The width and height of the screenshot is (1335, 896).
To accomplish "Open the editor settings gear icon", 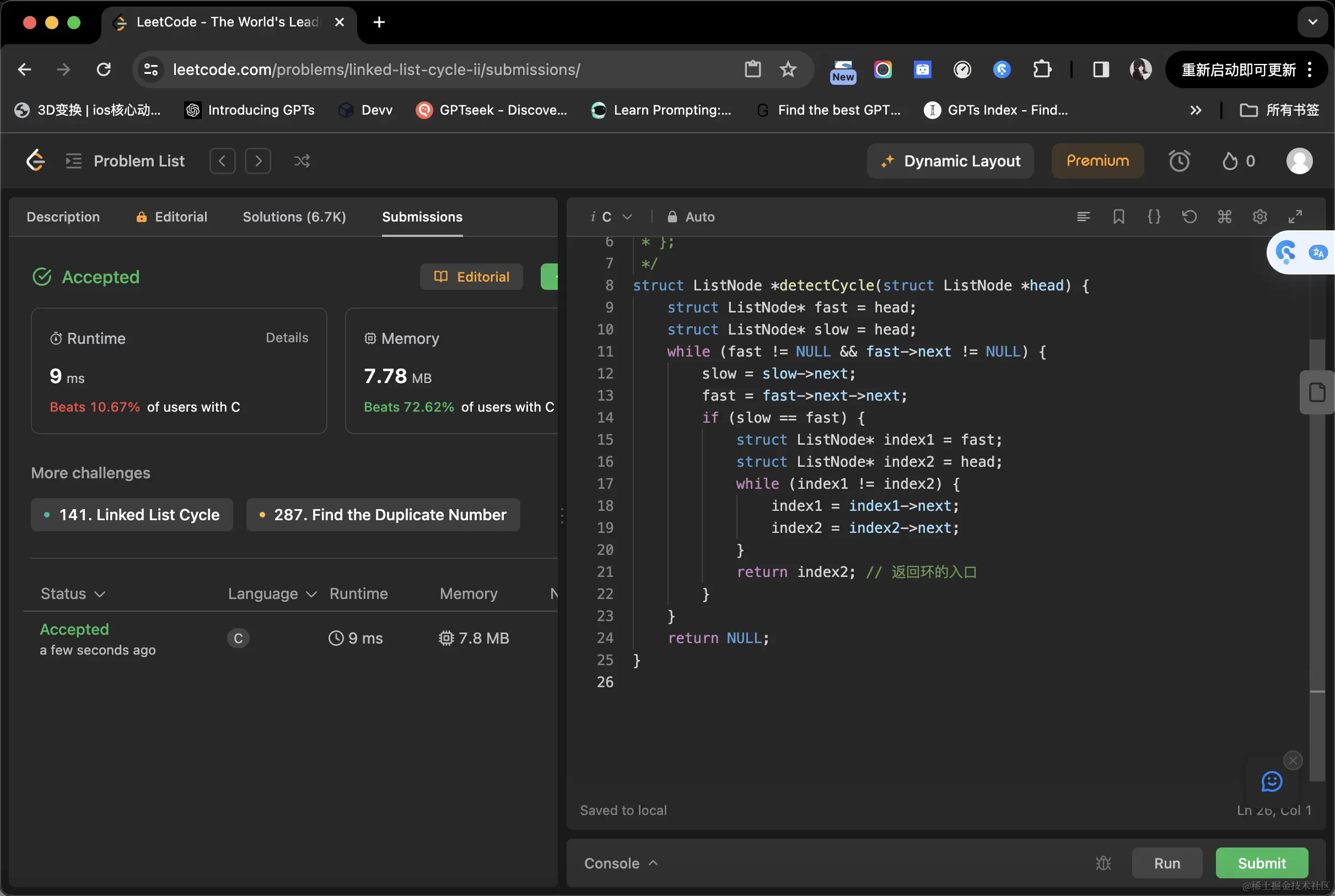I will click(x=1259, y=217).
